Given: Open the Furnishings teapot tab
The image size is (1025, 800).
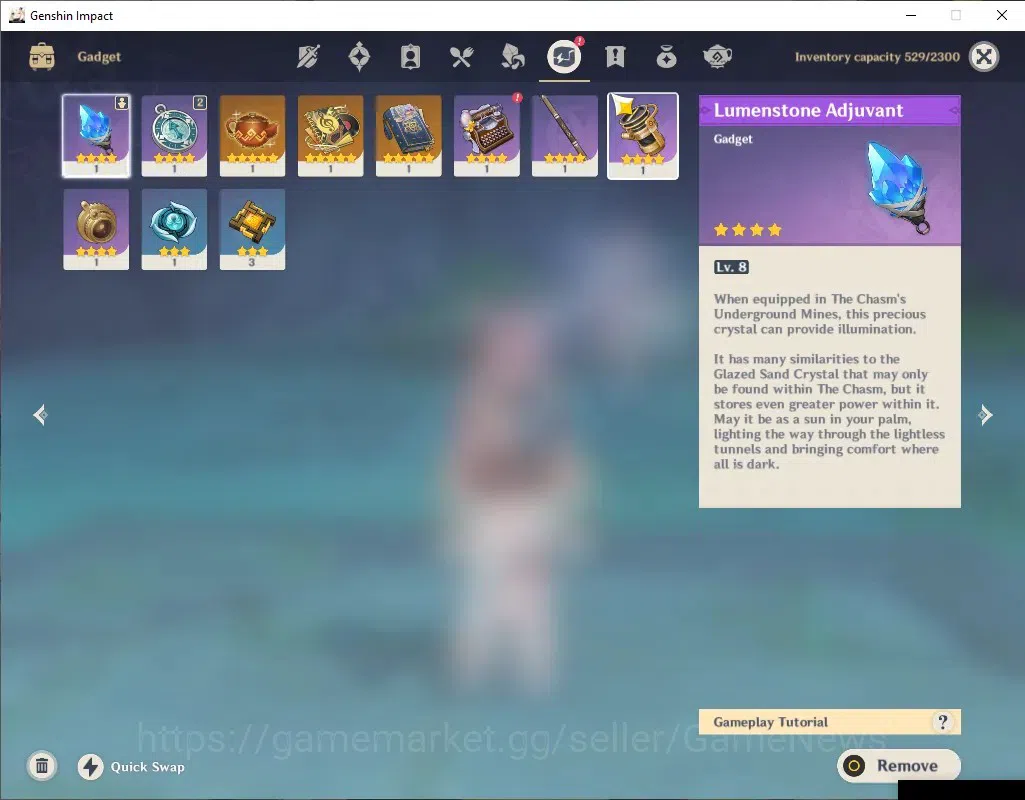Looking at the screenshot, I should 717,57.
